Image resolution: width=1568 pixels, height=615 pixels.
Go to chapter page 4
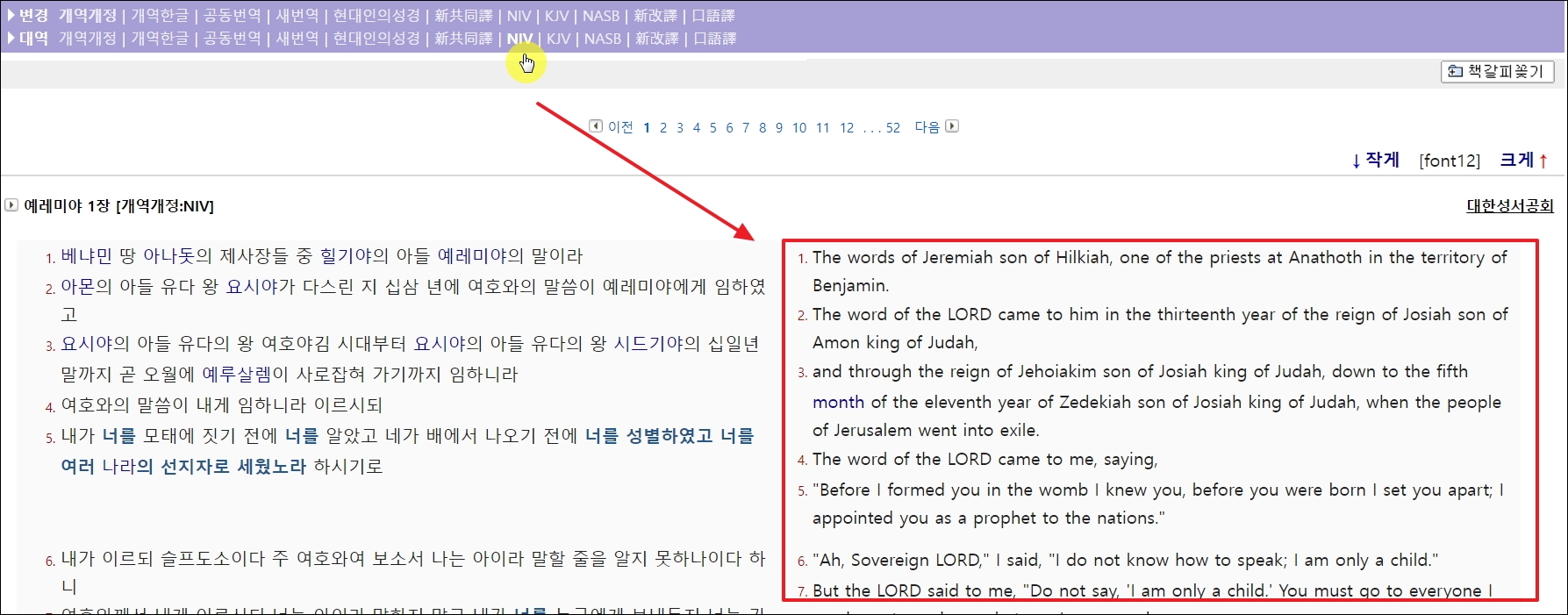point(697,128)
